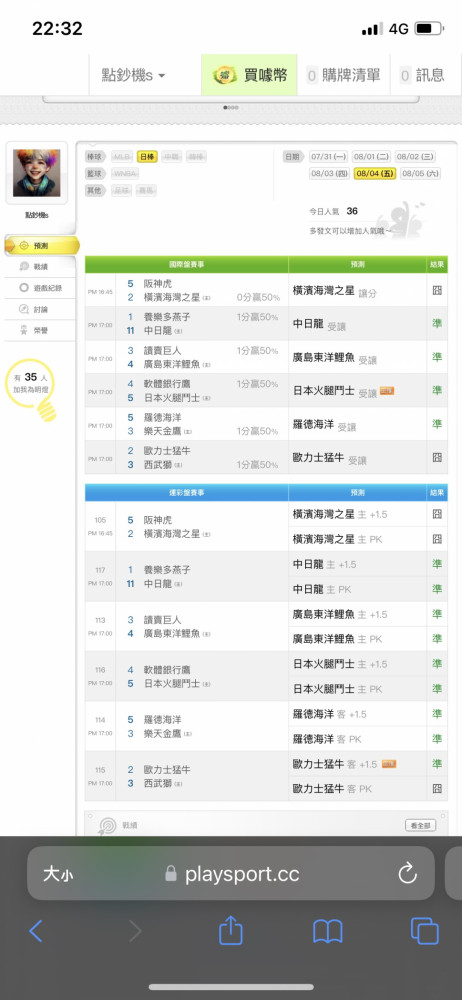Open the Safari share sheet
Viewport: 462px width, 1000px height.
tap(231, 930)
